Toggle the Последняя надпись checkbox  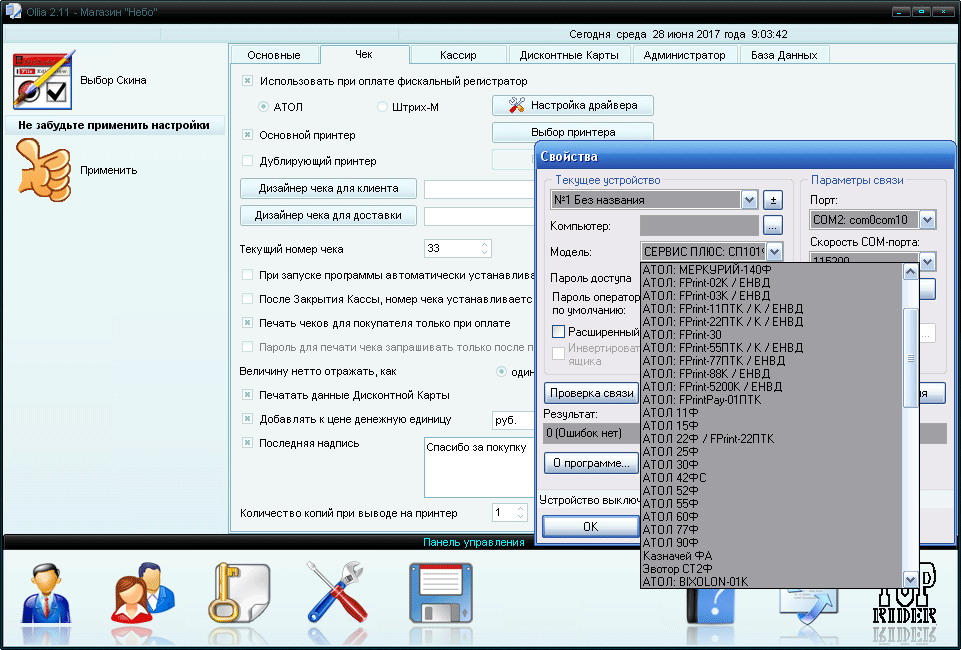pyautogui.click(x=248, y=443)
